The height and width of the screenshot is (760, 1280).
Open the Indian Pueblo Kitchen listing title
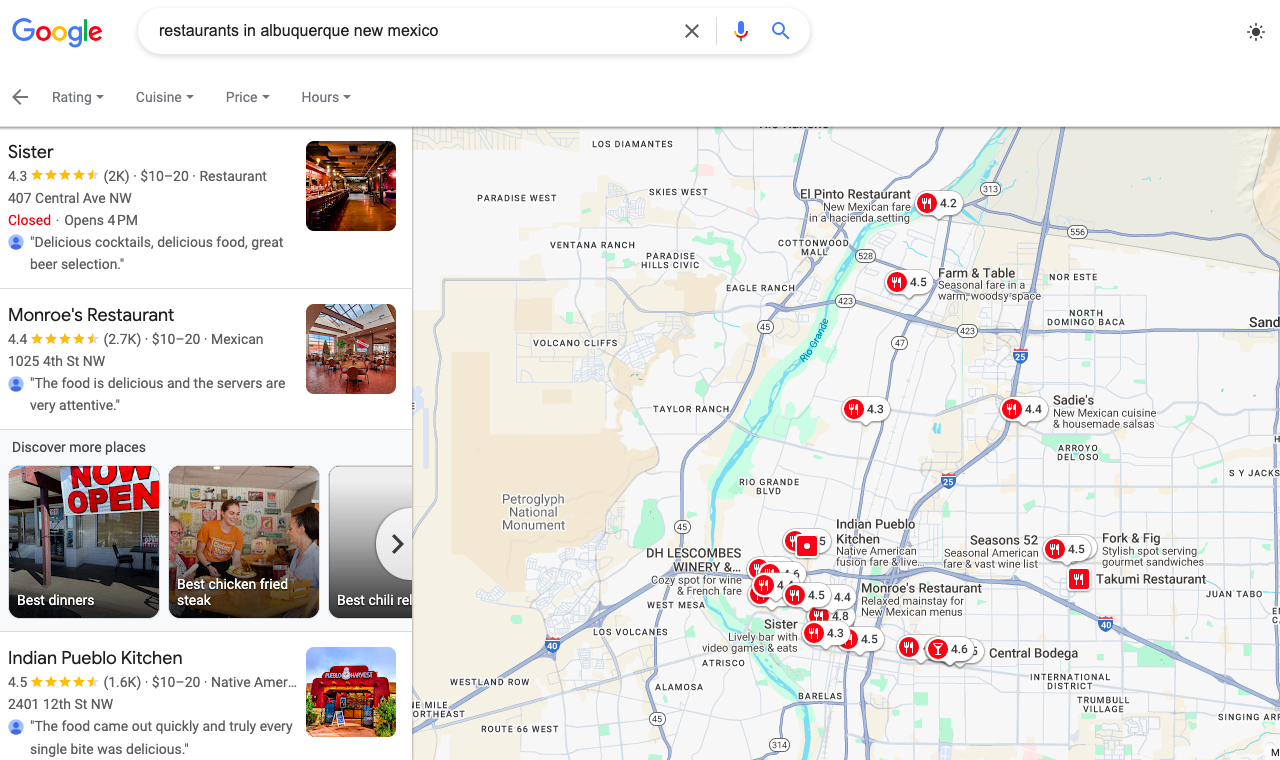(95, 658)
